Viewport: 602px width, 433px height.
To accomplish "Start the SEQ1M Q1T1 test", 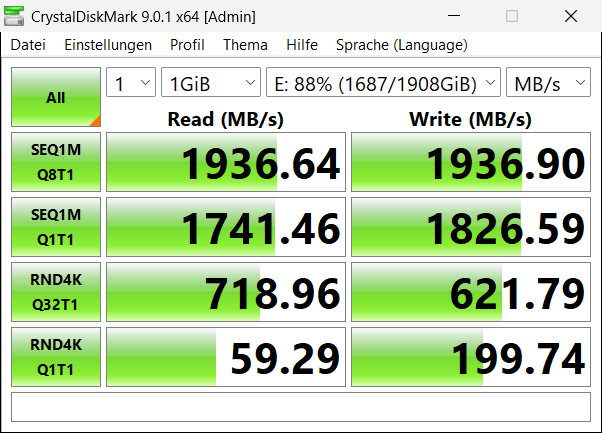I will 56,227.
